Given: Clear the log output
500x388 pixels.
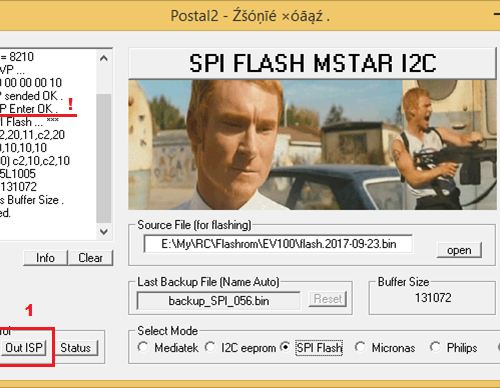Looking at the screenshot, I should [90, 258].
